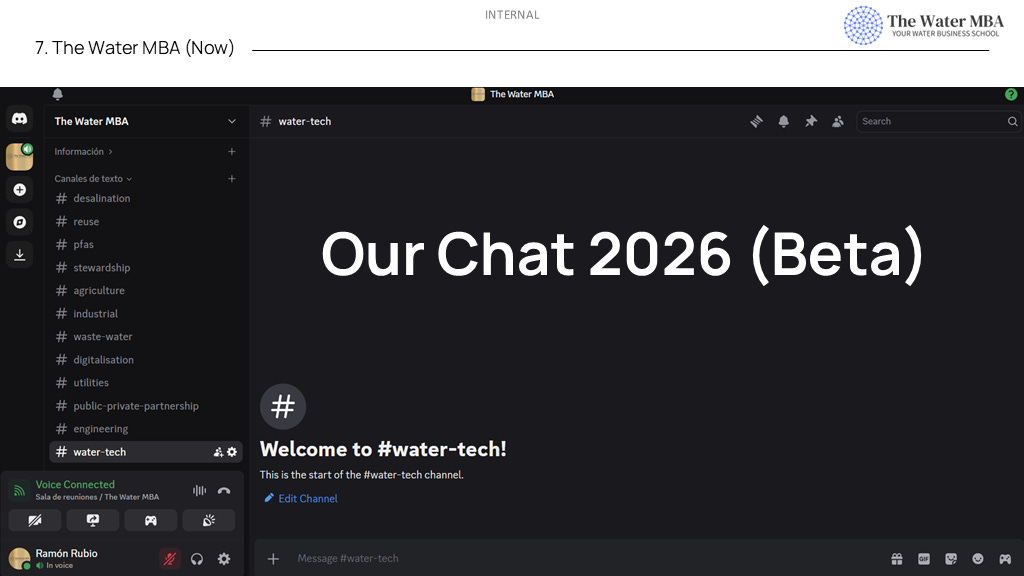Start an activity with controller button
The width and height of the screenshot is (1024, 576).
pos(151,520)
